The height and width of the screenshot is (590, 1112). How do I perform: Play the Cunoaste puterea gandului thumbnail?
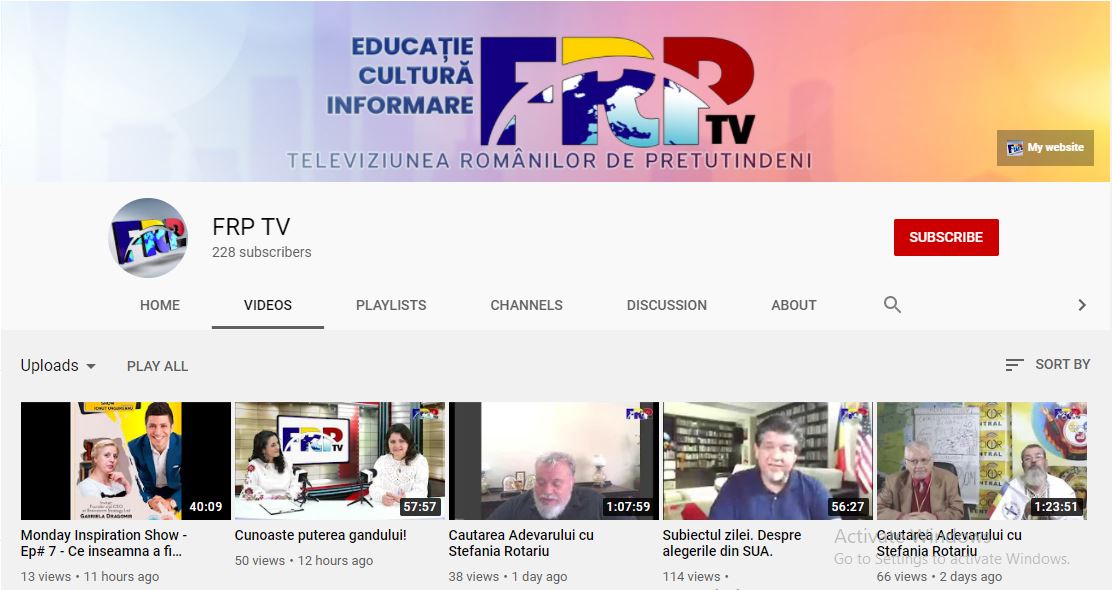(340, 461)
